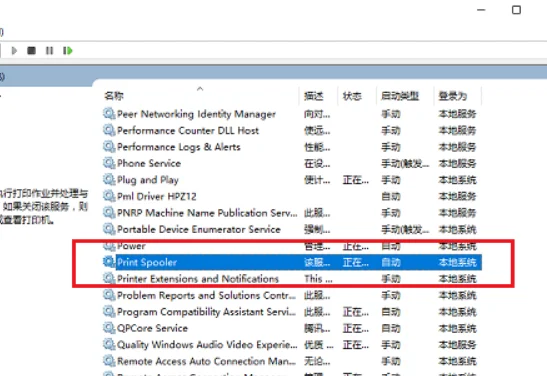Select Problem Reports and Solutions Contr... row
Screen dimensions: 547x376
[292, 295]
